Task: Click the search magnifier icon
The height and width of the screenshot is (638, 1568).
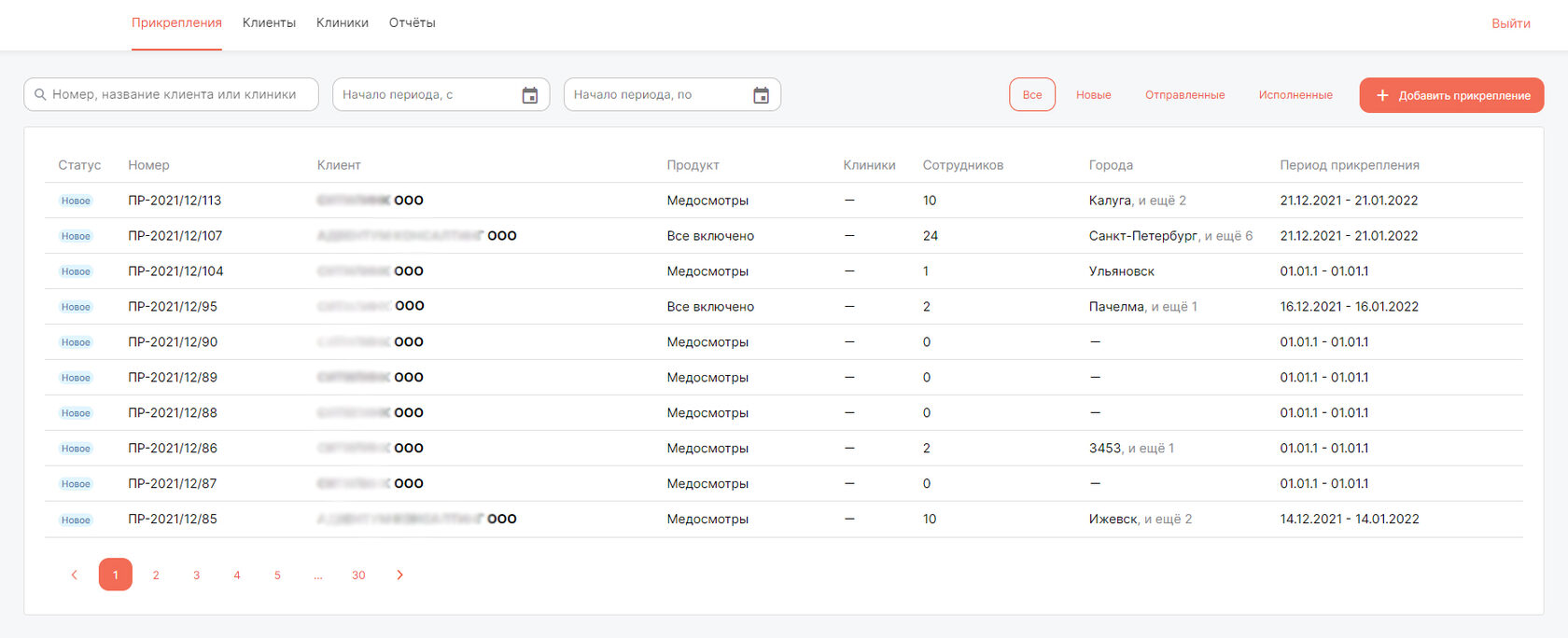Action: (x=40, y=94)
